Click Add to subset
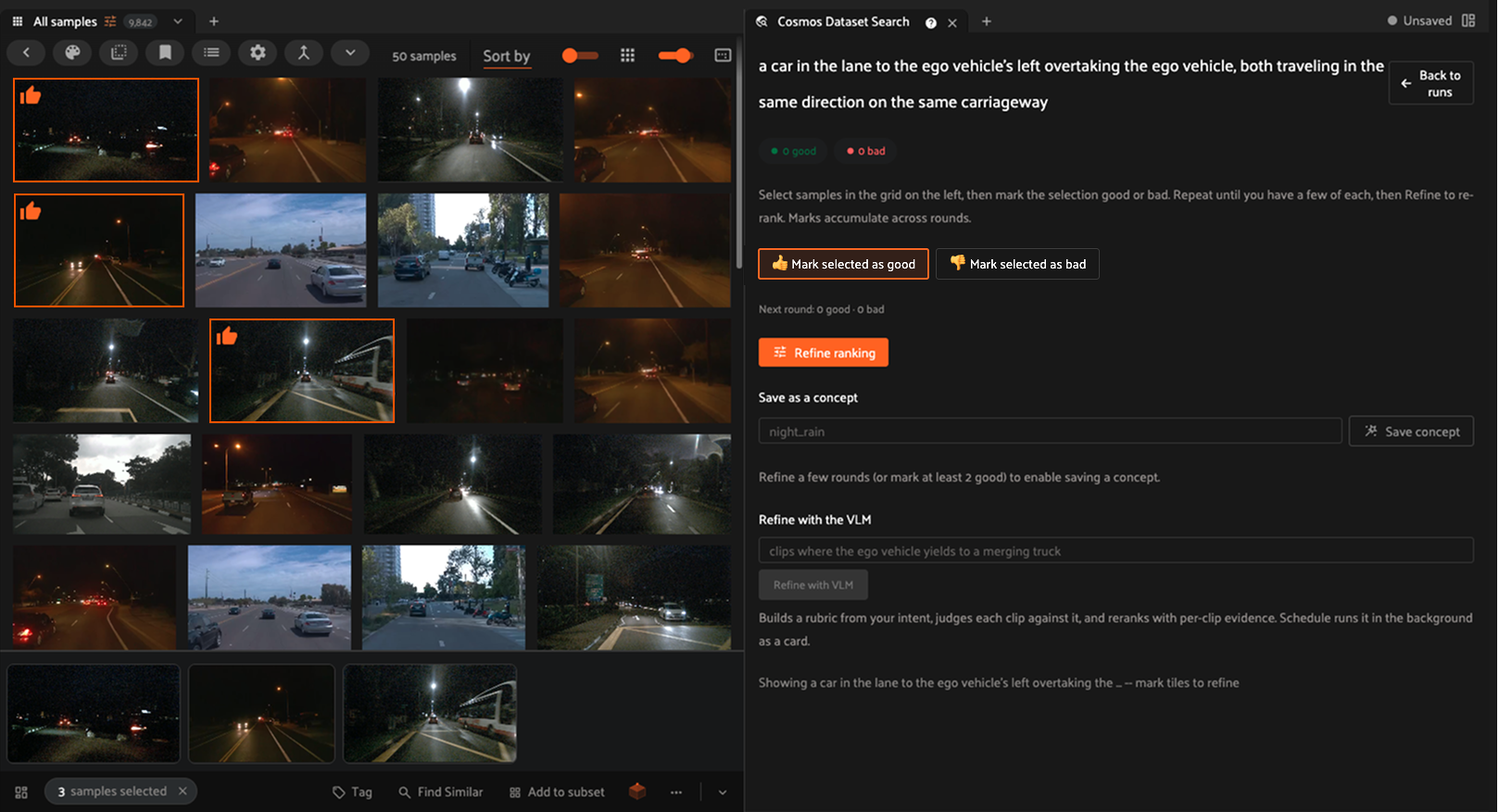 pyautogui.click(x=557, y=792)
